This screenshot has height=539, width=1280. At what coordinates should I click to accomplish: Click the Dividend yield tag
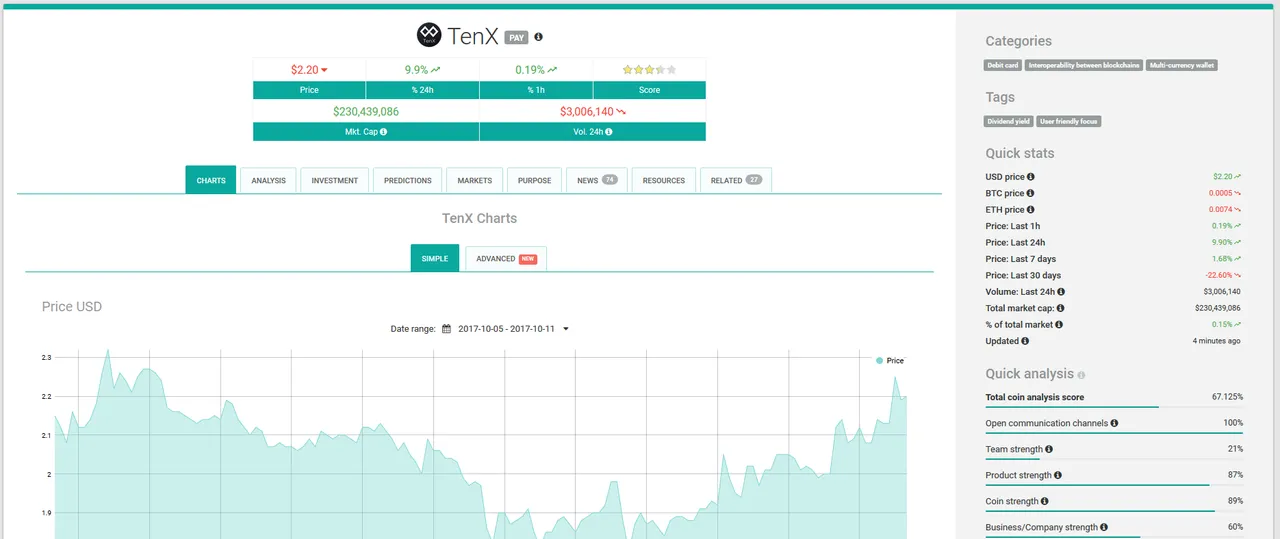[1009, 121]
